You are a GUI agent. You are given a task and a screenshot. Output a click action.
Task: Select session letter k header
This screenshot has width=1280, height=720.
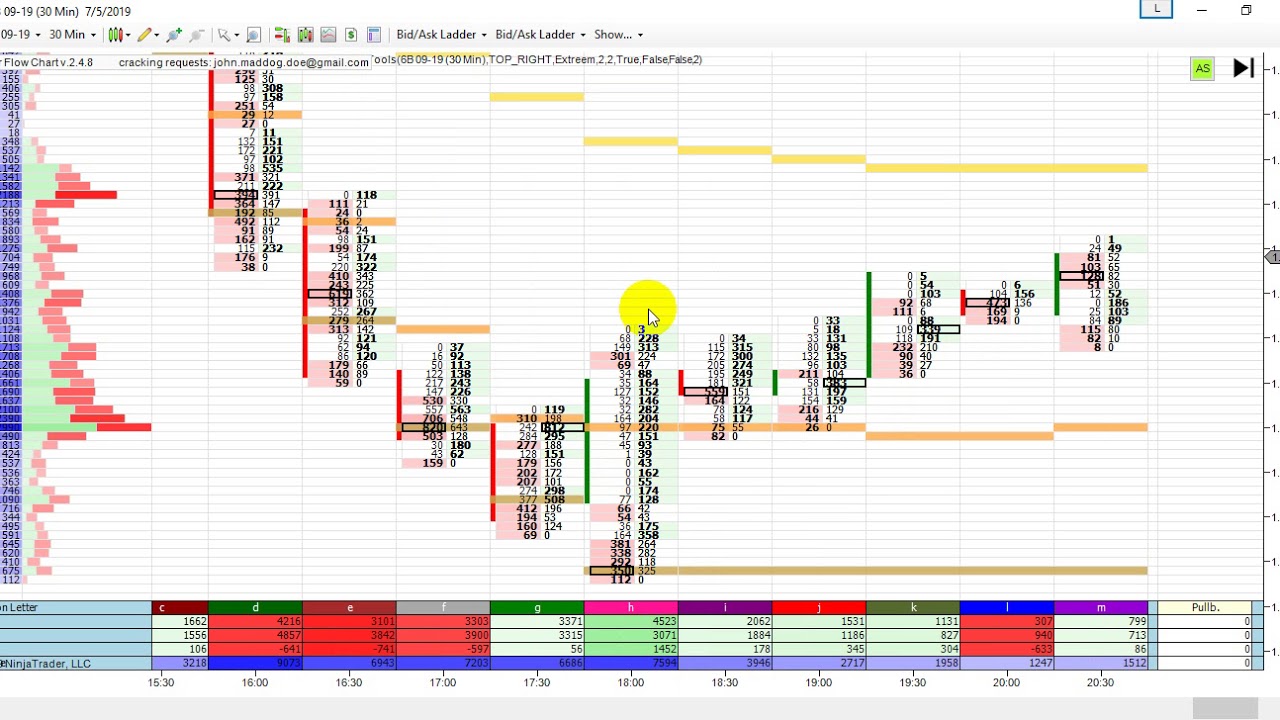pyautogui.click(x=913, y=608)
